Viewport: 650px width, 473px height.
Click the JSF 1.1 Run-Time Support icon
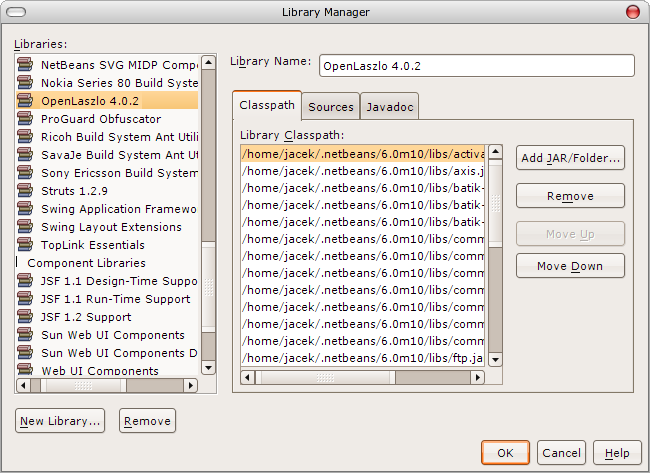click(25, 298)
